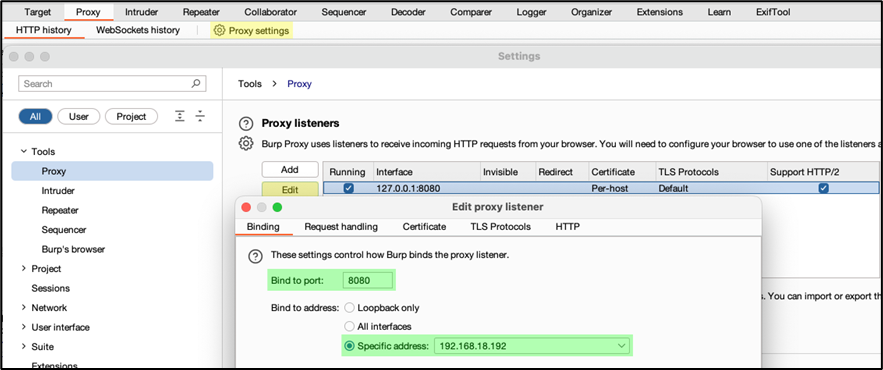Collapse the Tools tree section

[24, 151]
